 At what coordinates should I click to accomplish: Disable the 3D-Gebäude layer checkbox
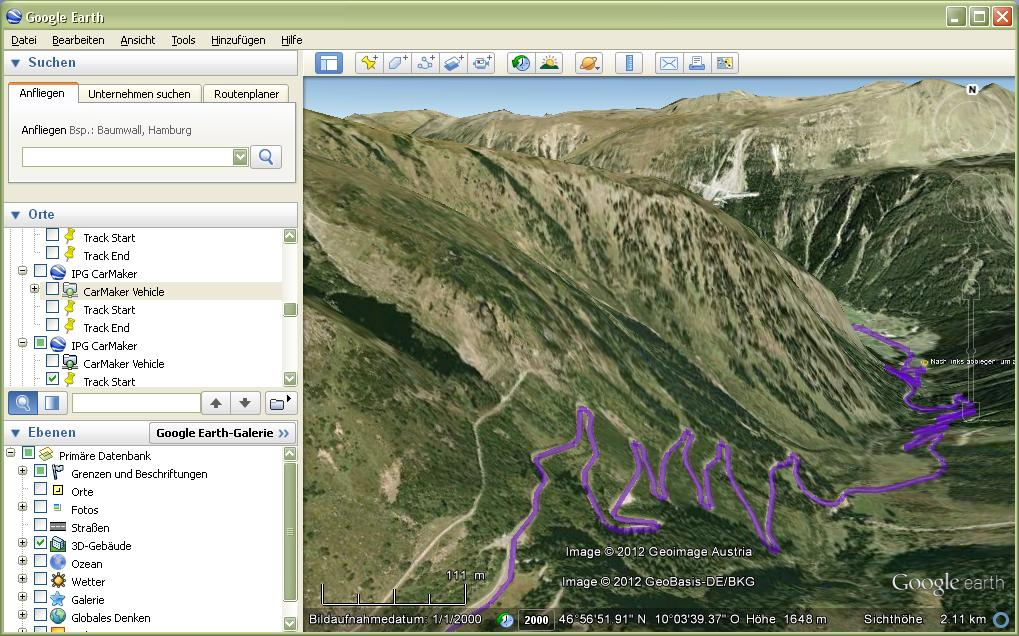point(40,542)
